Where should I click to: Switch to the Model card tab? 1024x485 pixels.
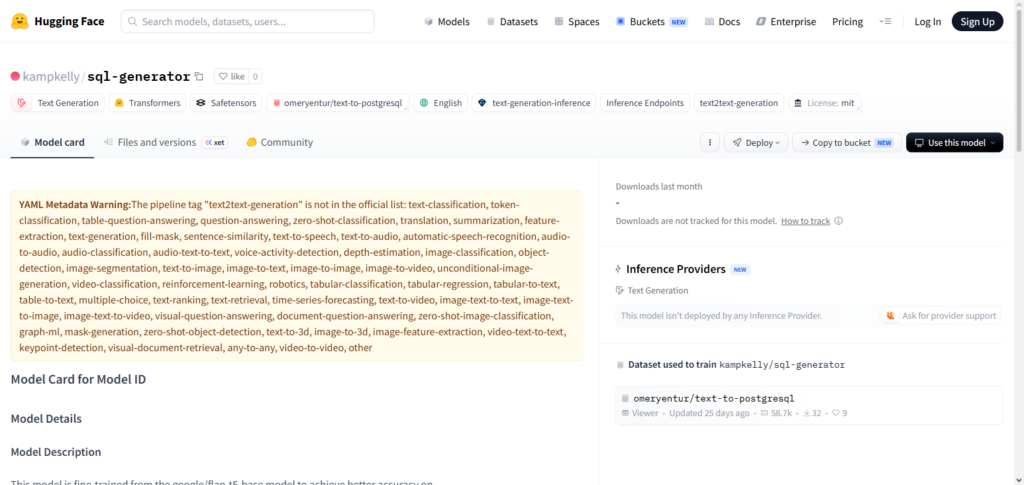point(52,142)
